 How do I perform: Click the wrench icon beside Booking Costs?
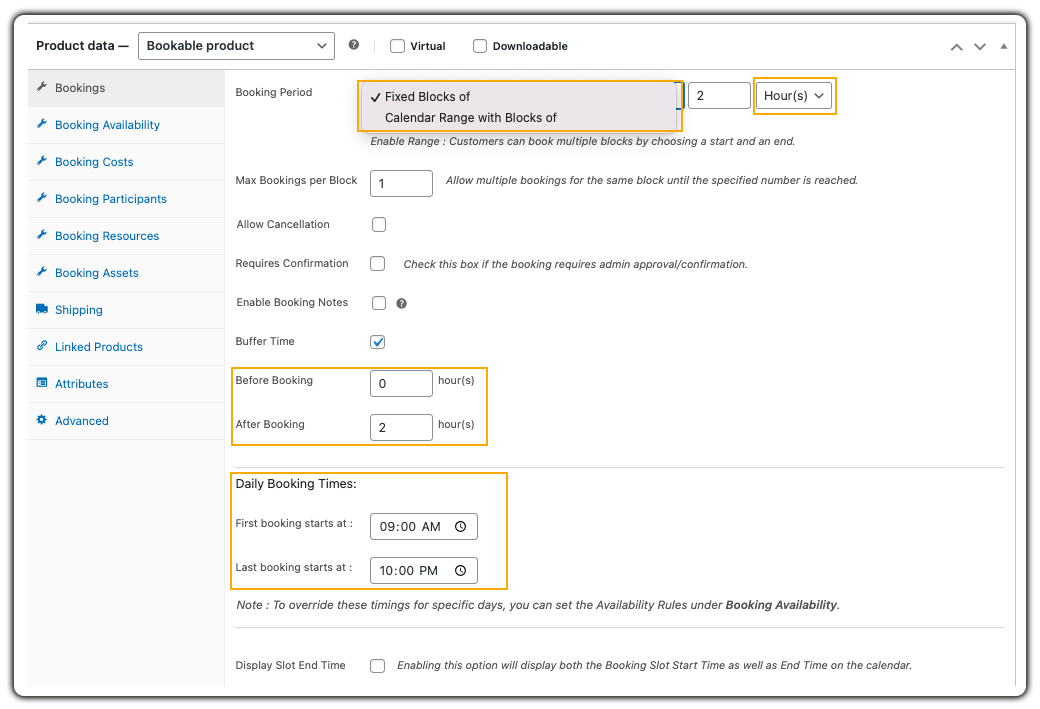click(42, 161)
